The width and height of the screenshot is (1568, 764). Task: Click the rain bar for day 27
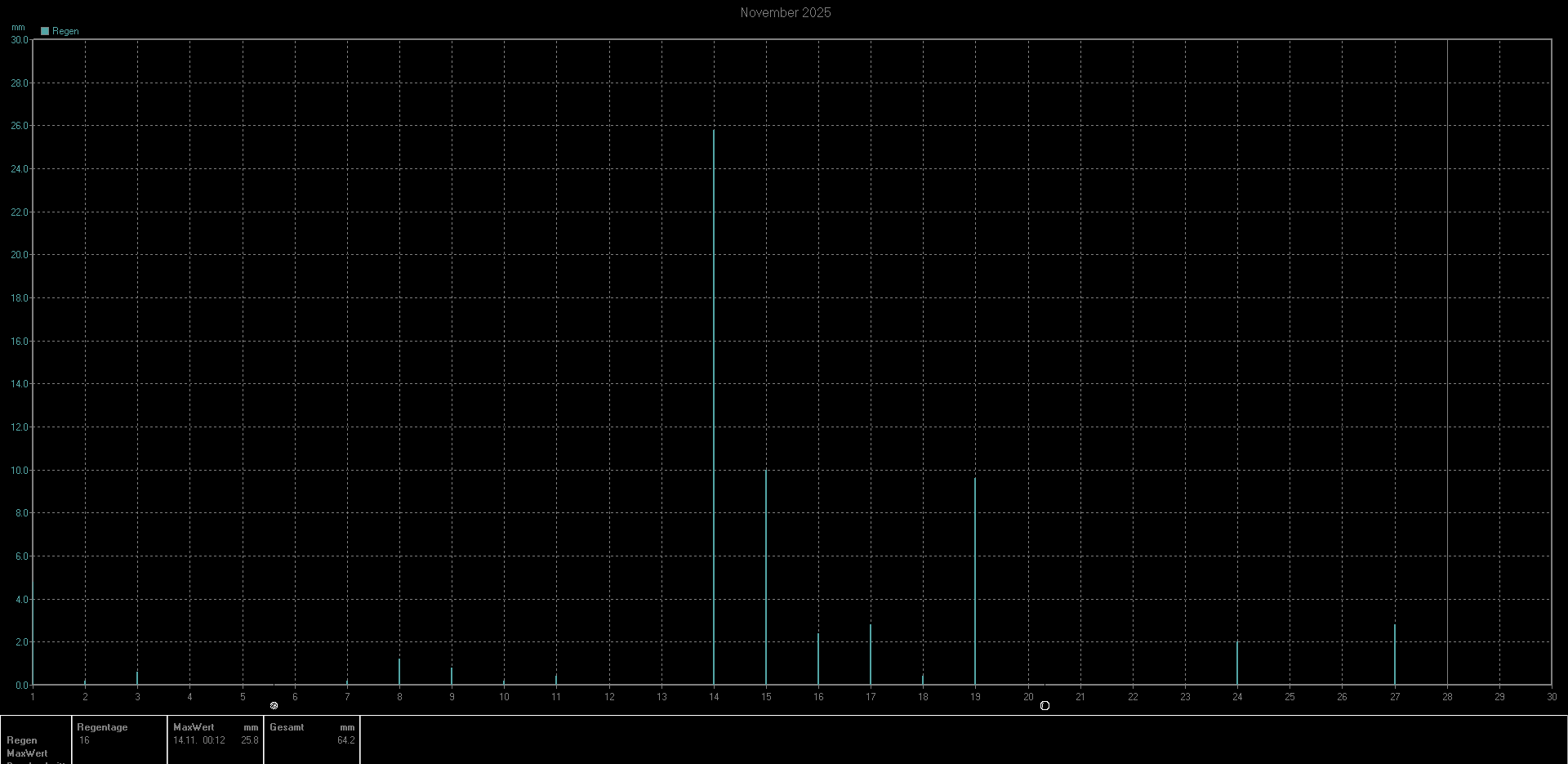(1395, 655)
